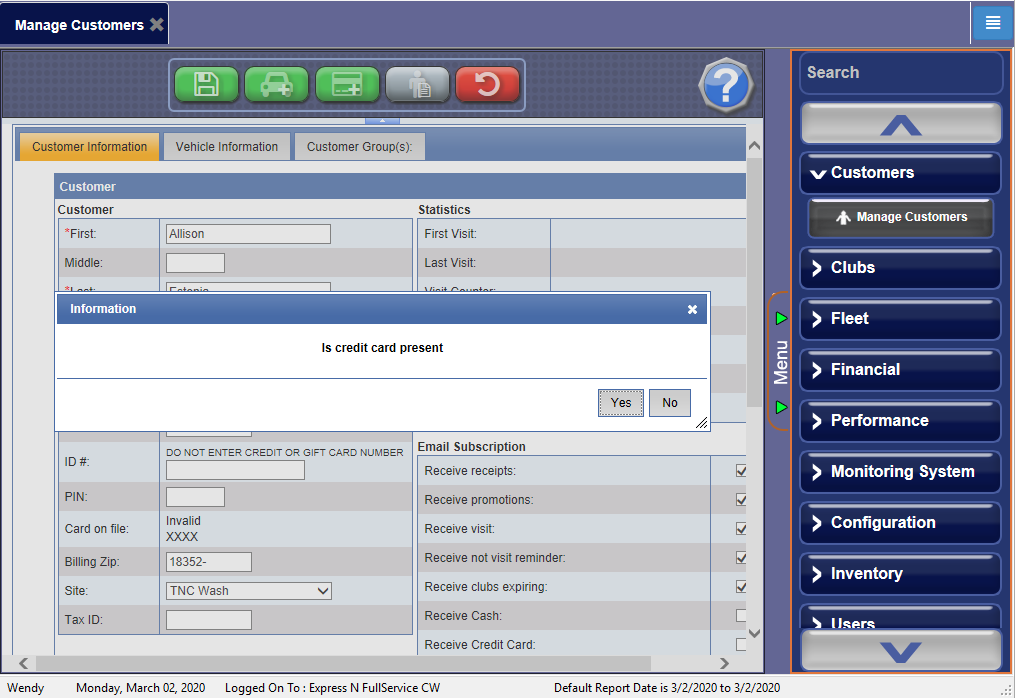Click the add vehicle car icon
Screen dimensions: 1015x698
point(276,85)
